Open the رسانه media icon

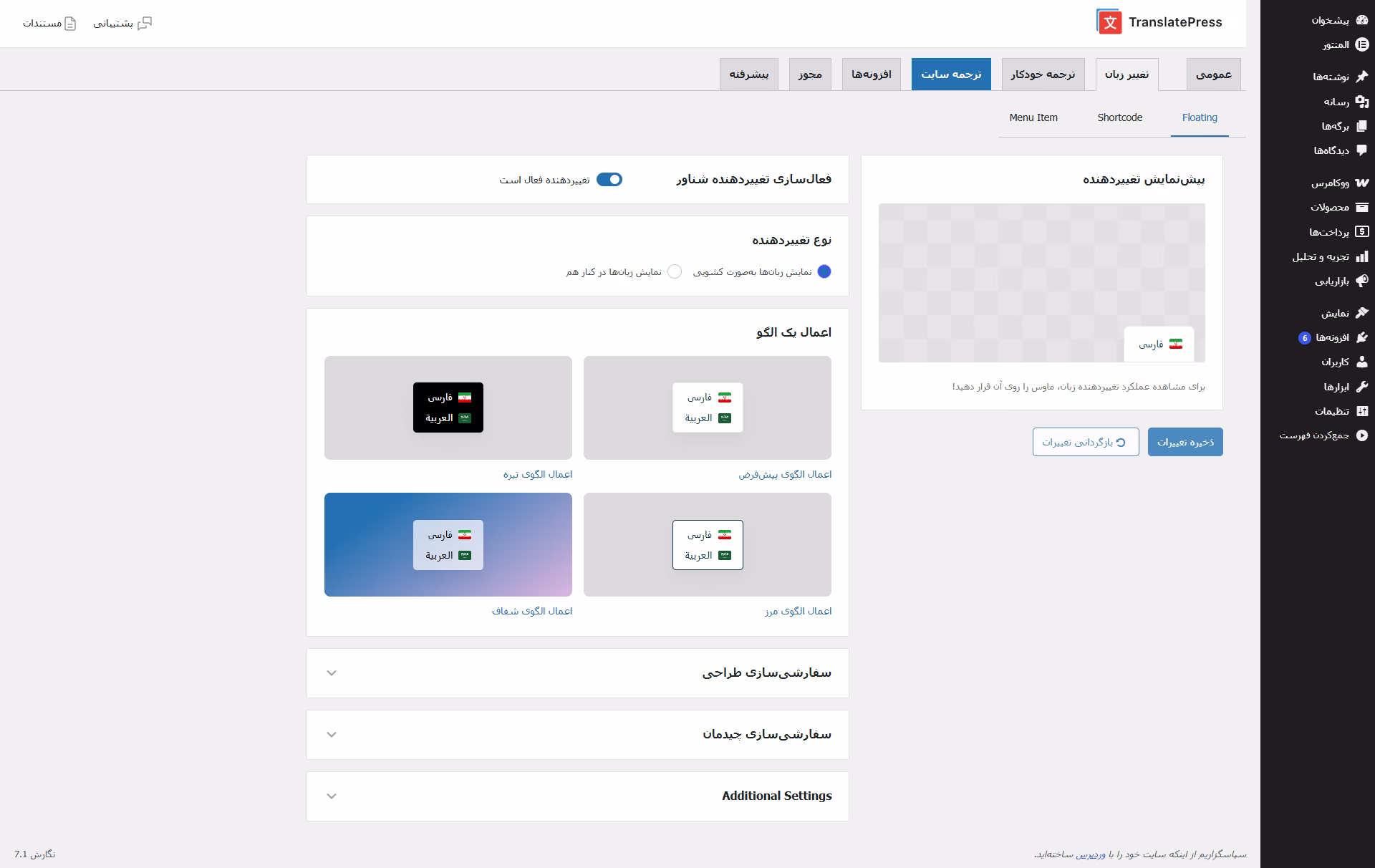click(x=1361, y=102)
